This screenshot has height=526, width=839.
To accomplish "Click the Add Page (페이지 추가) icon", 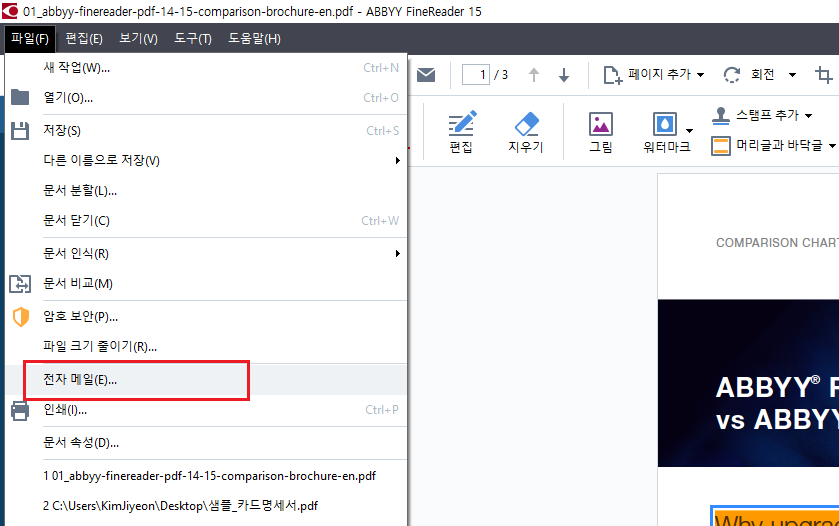I will 613,75.
